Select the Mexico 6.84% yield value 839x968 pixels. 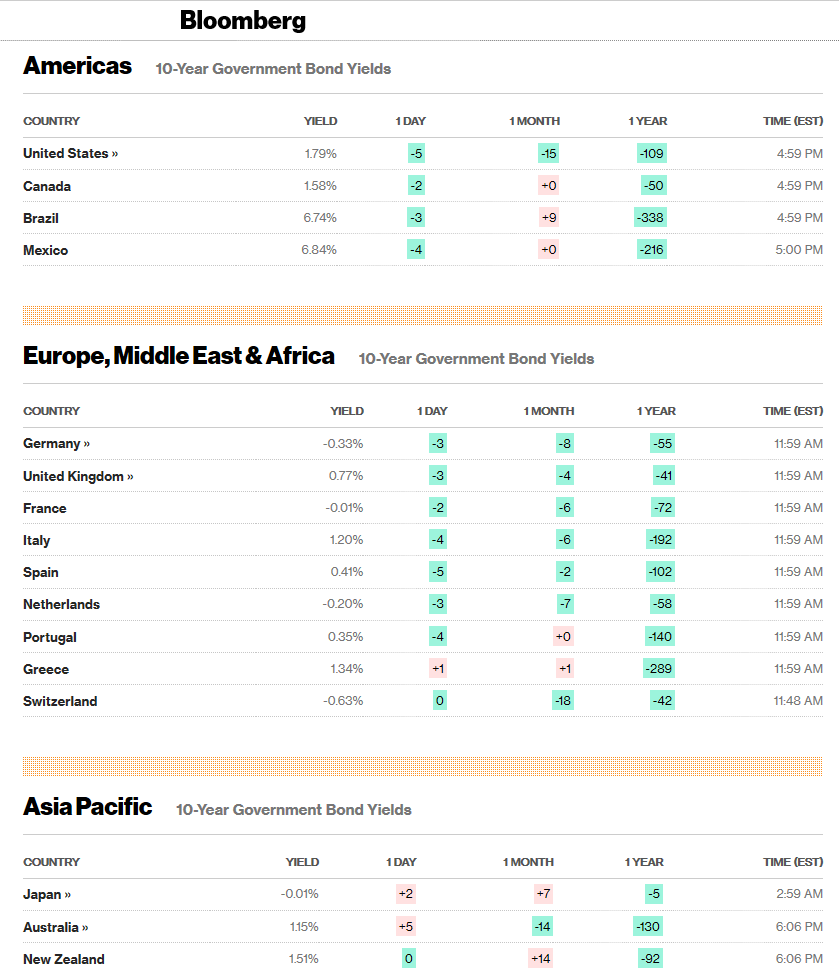(319, 250)
